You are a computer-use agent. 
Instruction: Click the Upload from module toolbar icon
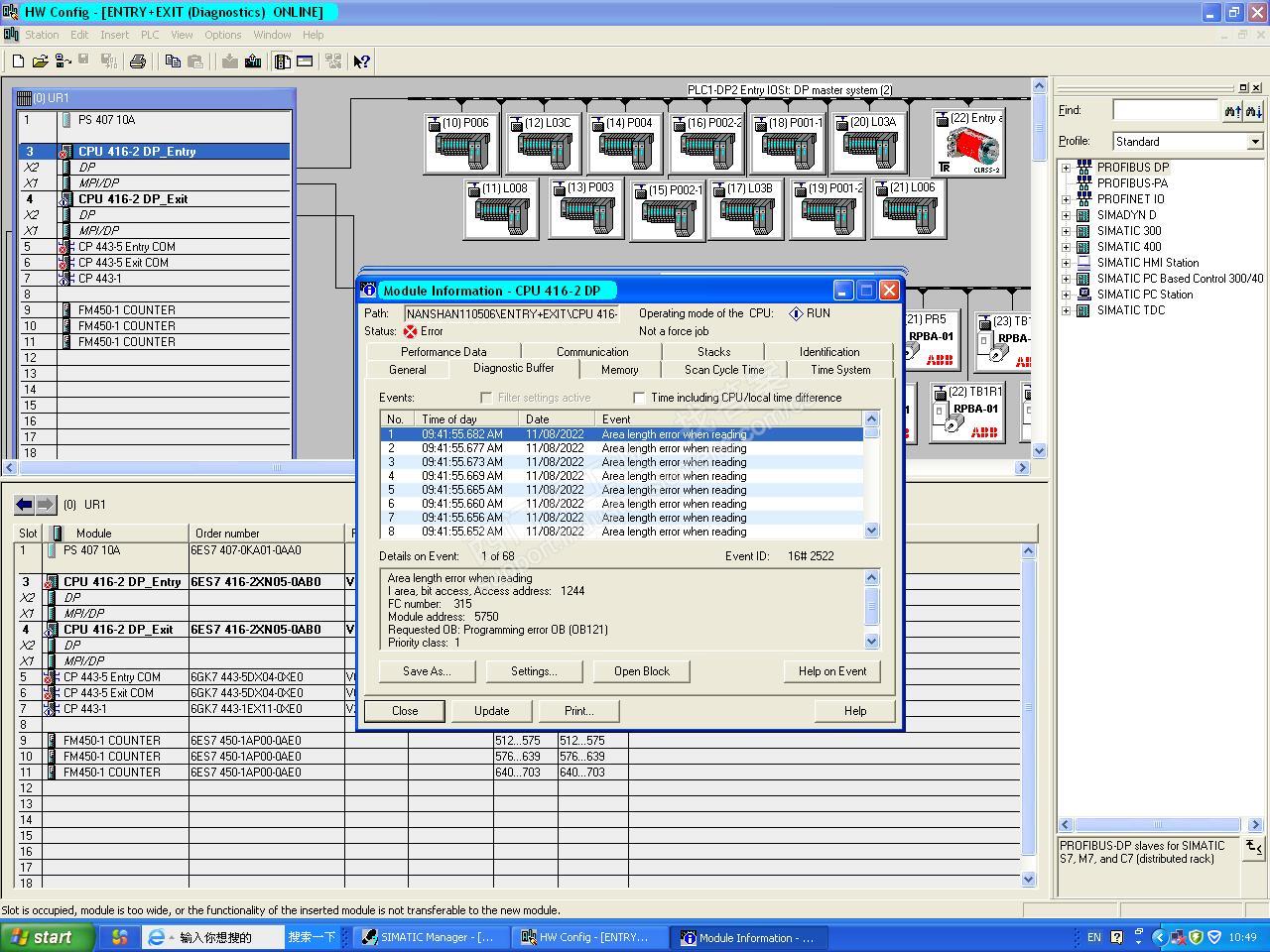[x=253, y=61]
